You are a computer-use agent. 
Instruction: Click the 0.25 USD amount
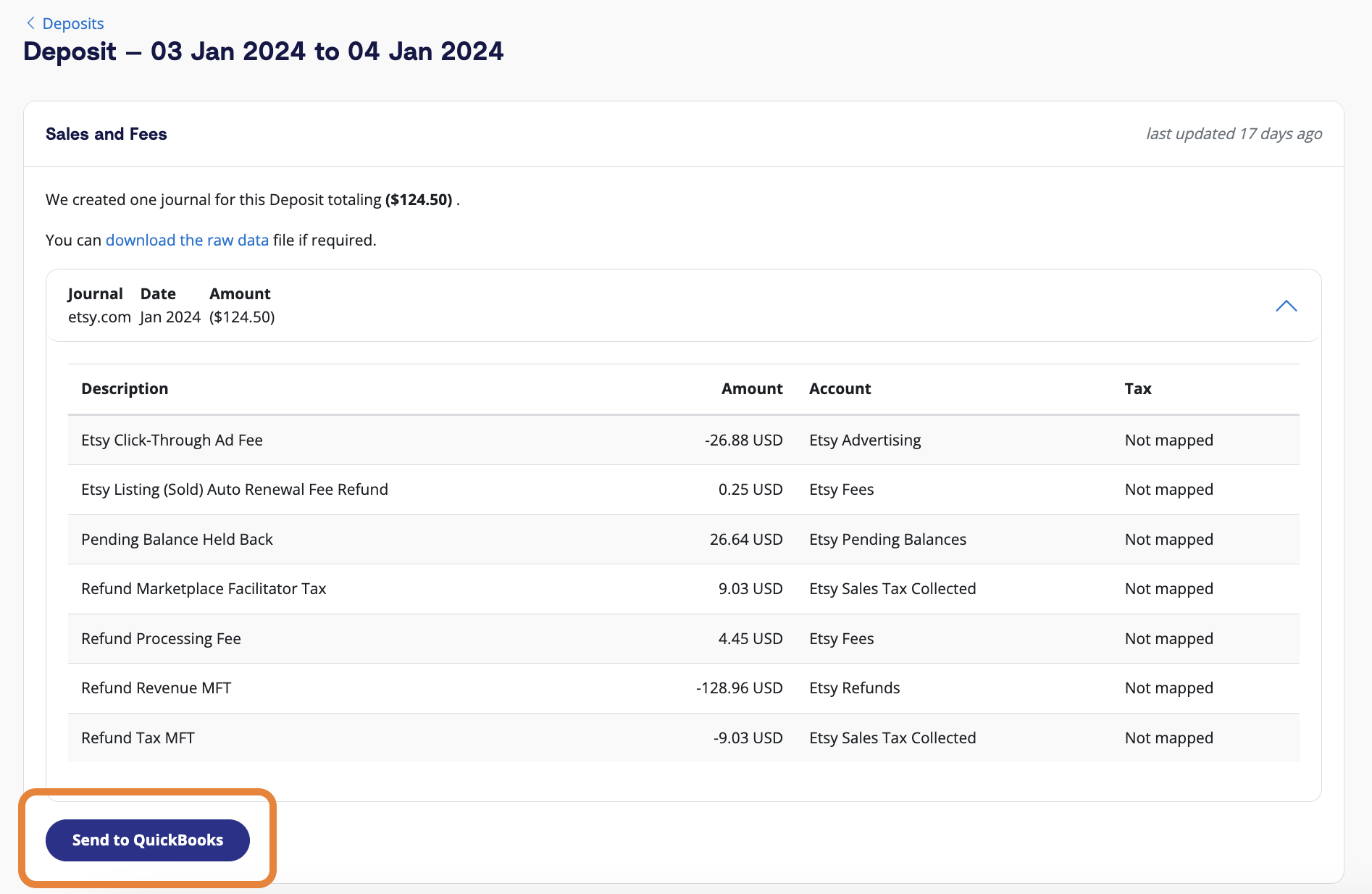pos(750,489)
